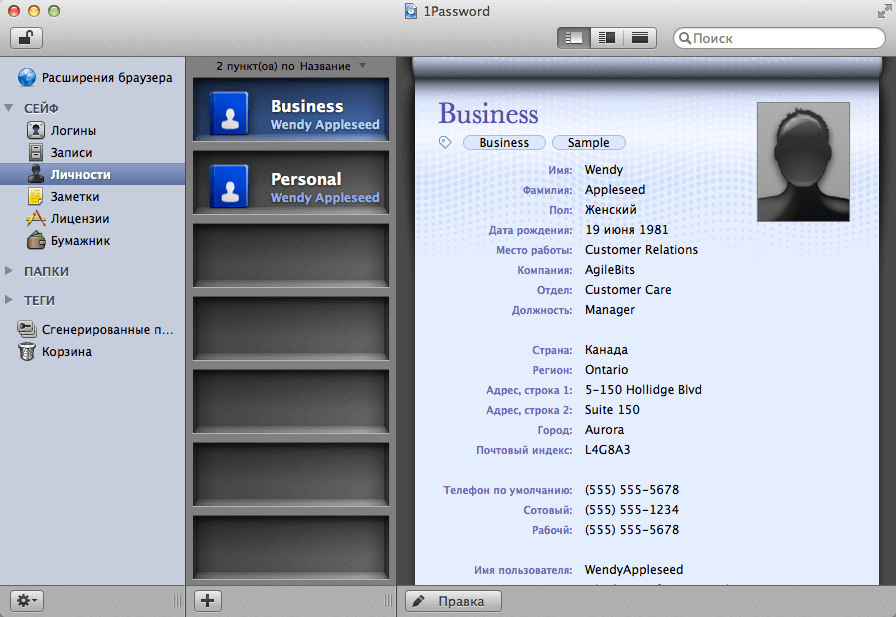Image resolution: width=896 pixels, height=617 pixels.
Task: Click the name value Wendy
Action: pos(603,170)
